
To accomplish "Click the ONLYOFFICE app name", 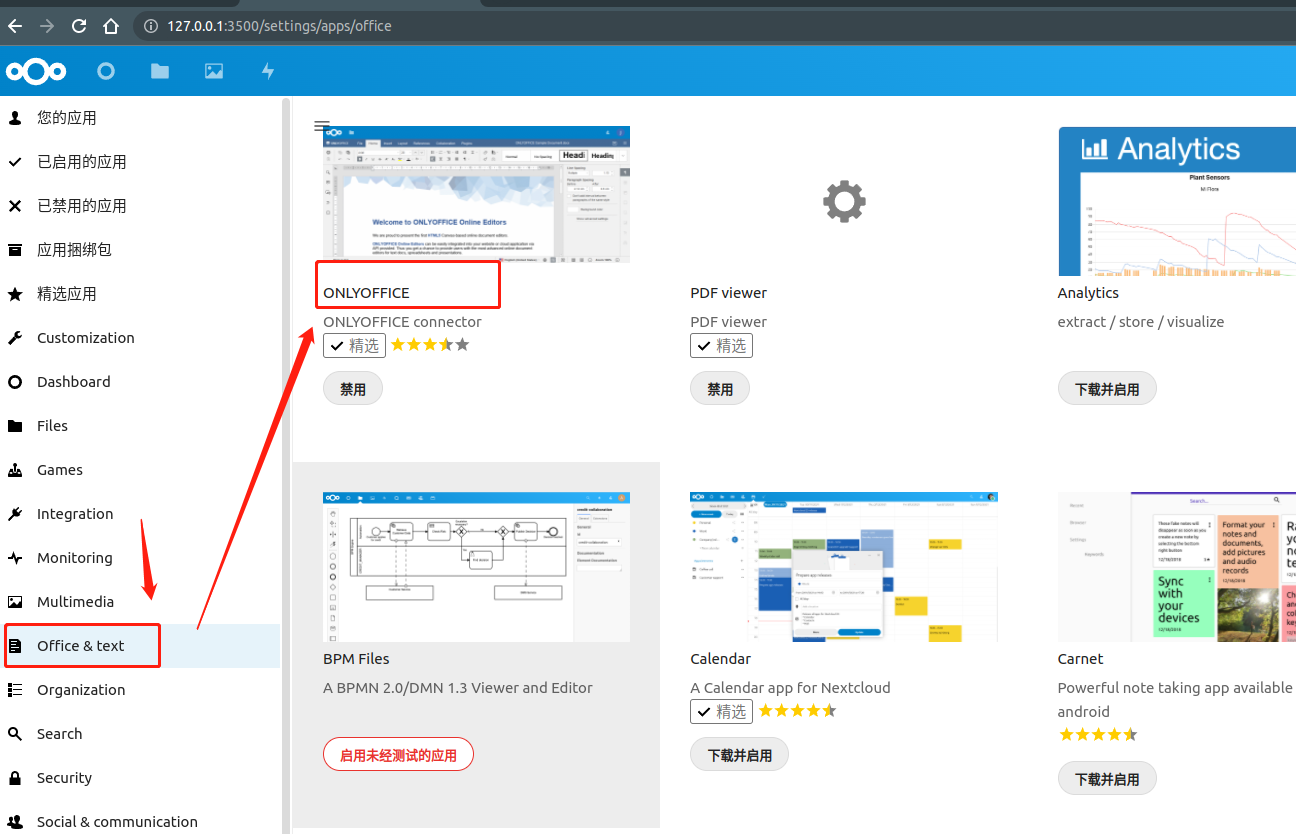I will click(366, 293).
